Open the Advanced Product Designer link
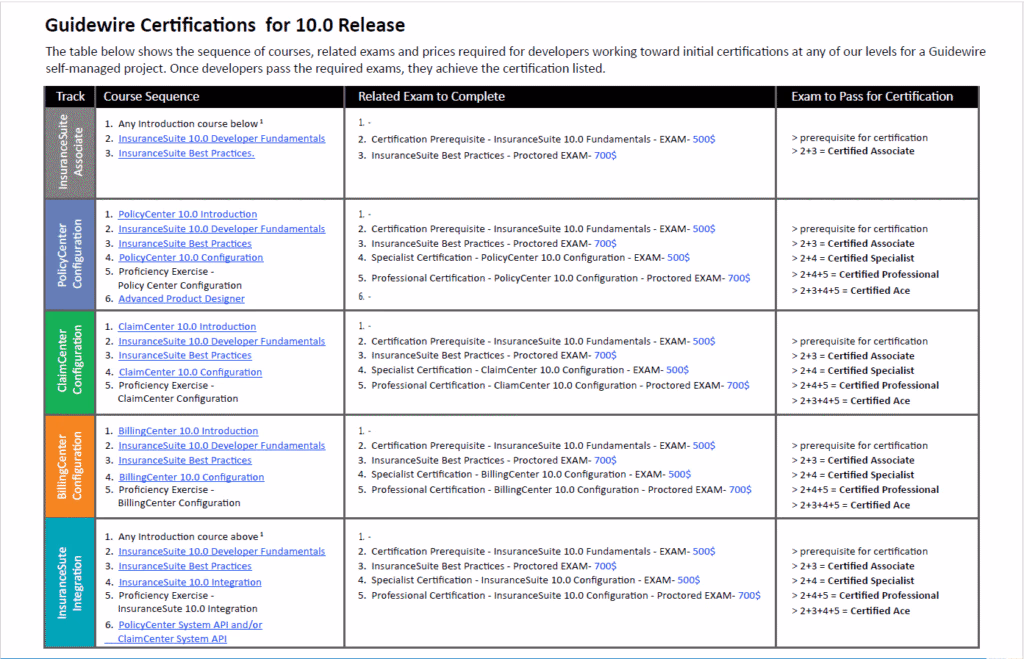This screenshot has width=1024, height=659. 182,298
